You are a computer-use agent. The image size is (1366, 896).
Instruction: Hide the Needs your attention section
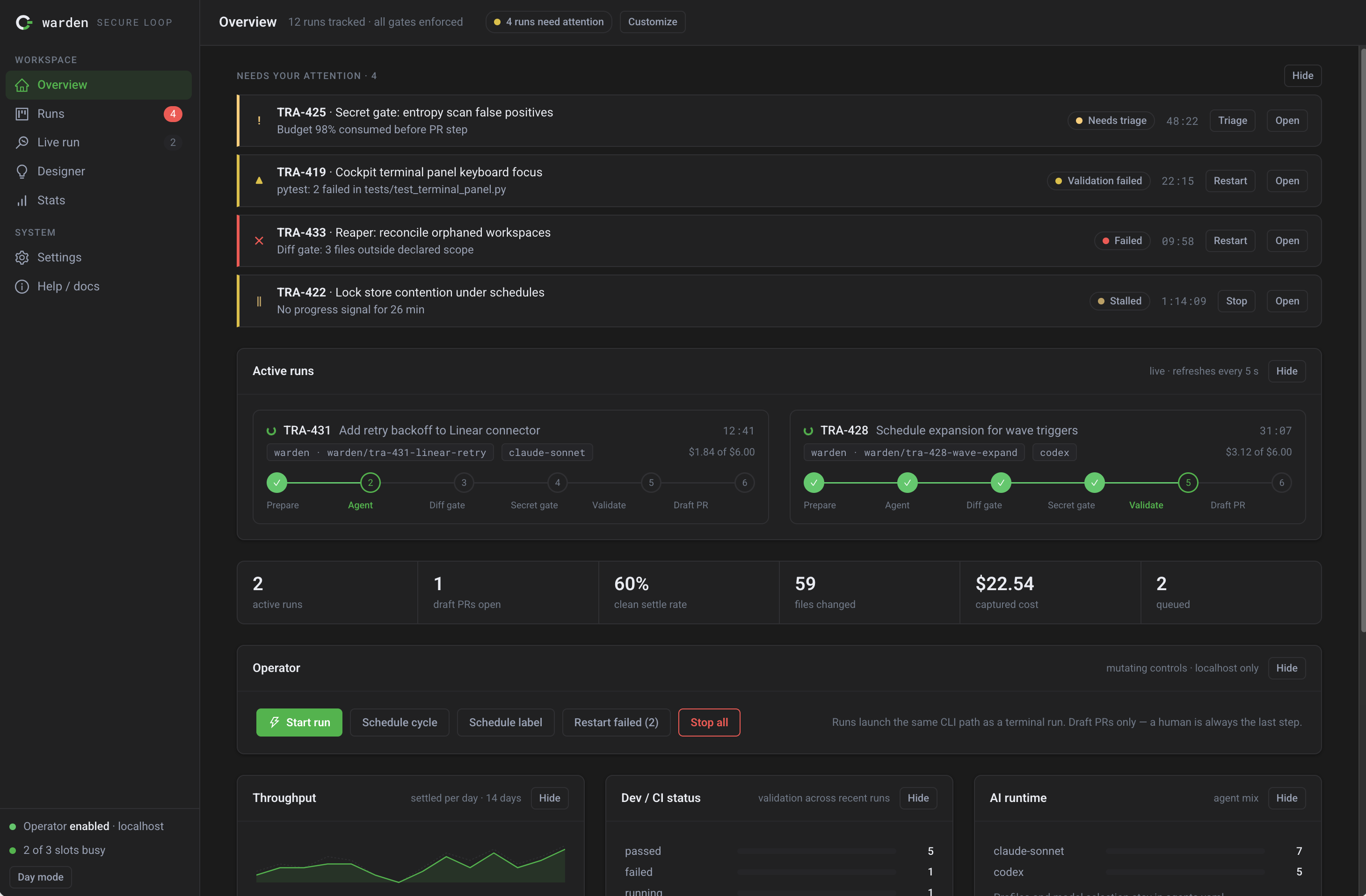coord(1302,76)
